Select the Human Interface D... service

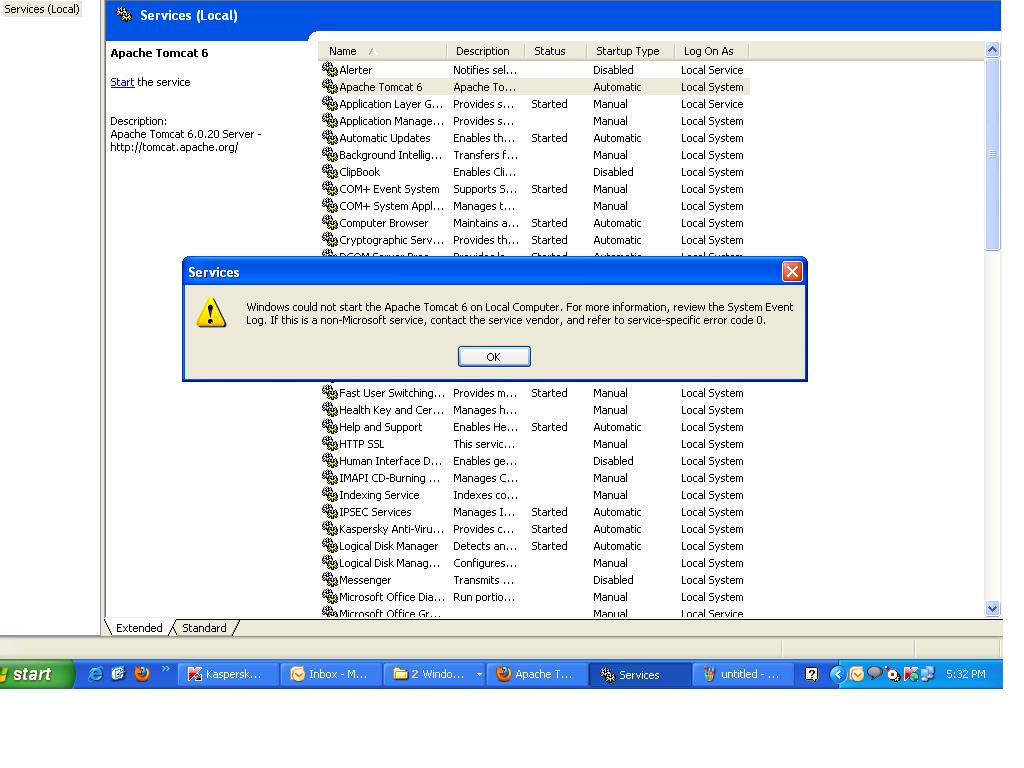[535, 461]
